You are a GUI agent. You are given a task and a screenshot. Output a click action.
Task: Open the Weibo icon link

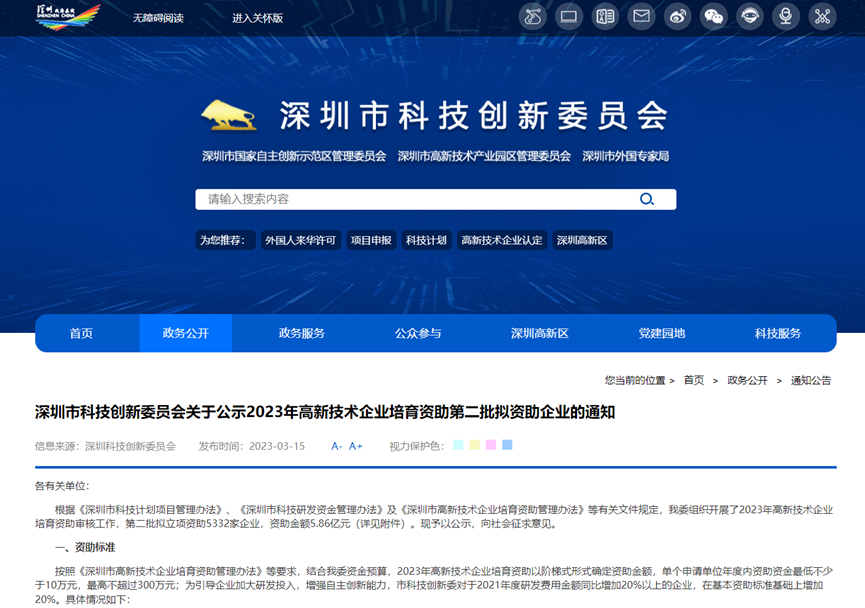[x=678, y=16]
